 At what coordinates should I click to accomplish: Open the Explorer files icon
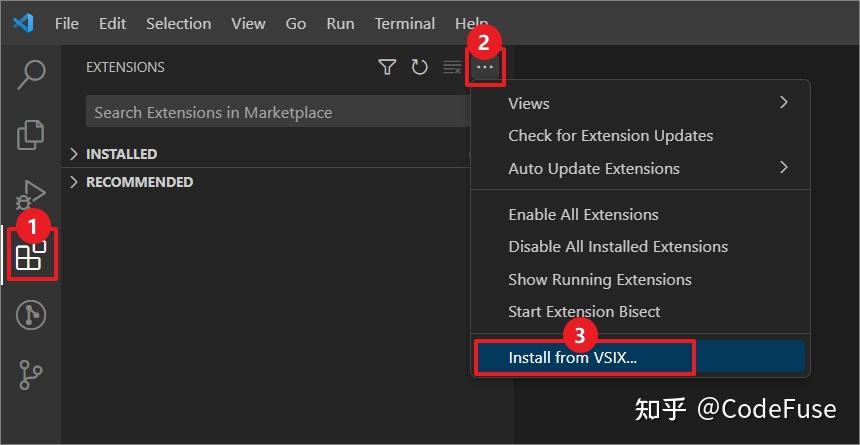click(31, 134)
